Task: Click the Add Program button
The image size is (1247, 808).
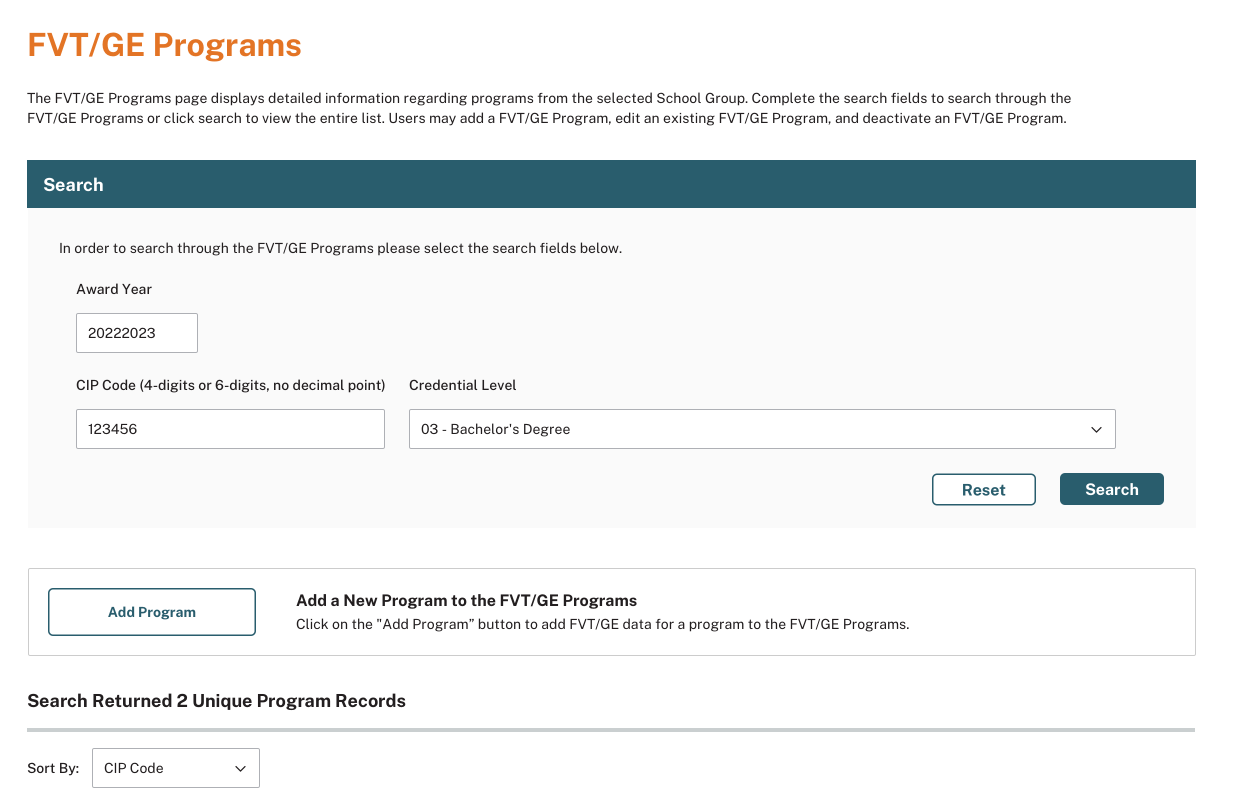Action: coord(152,612)
